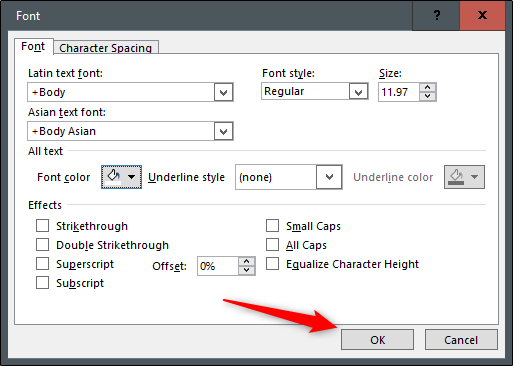The height and width of the screenshot is (366, 513).
Task: Click the +Body Asian font field
Action: pos(121,131)
